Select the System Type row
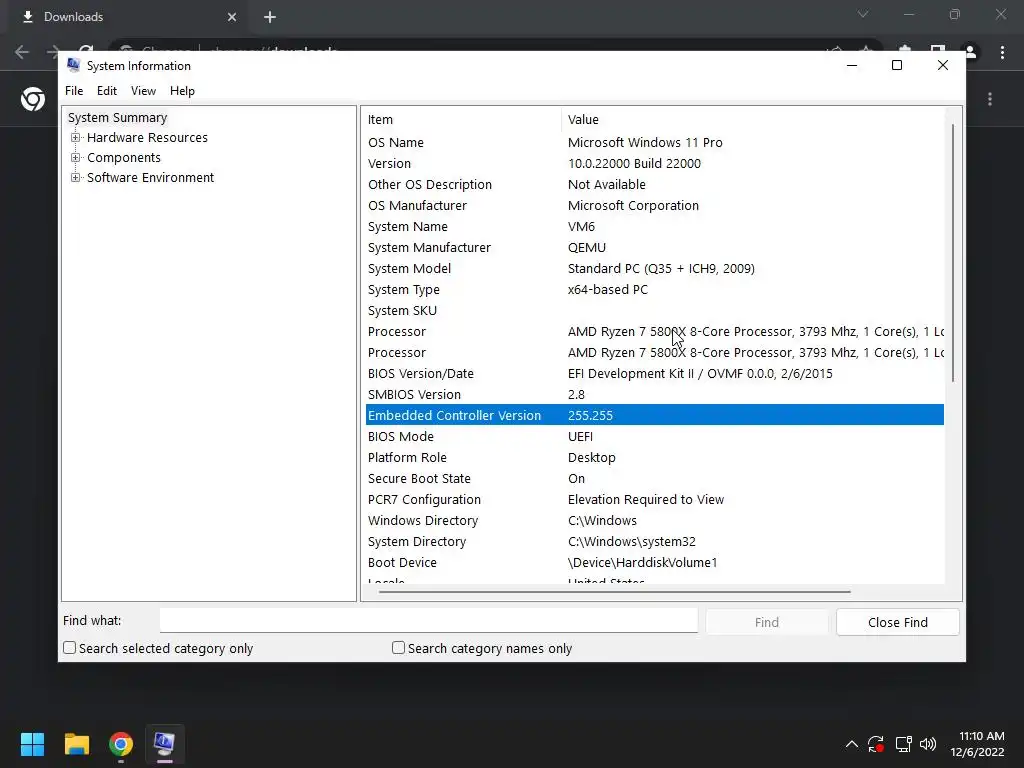Viewport: 1024px width, 768px height. 654,289
